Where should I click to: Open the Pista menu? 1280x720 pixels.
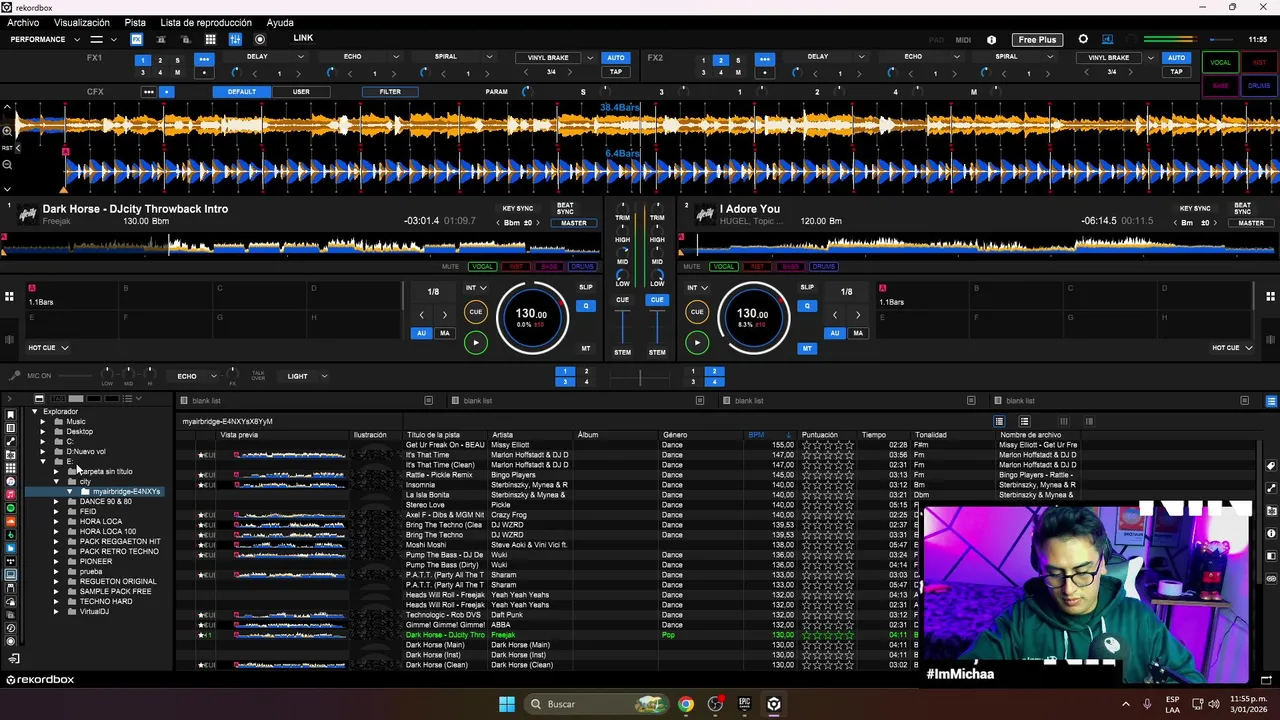(135, 22)
